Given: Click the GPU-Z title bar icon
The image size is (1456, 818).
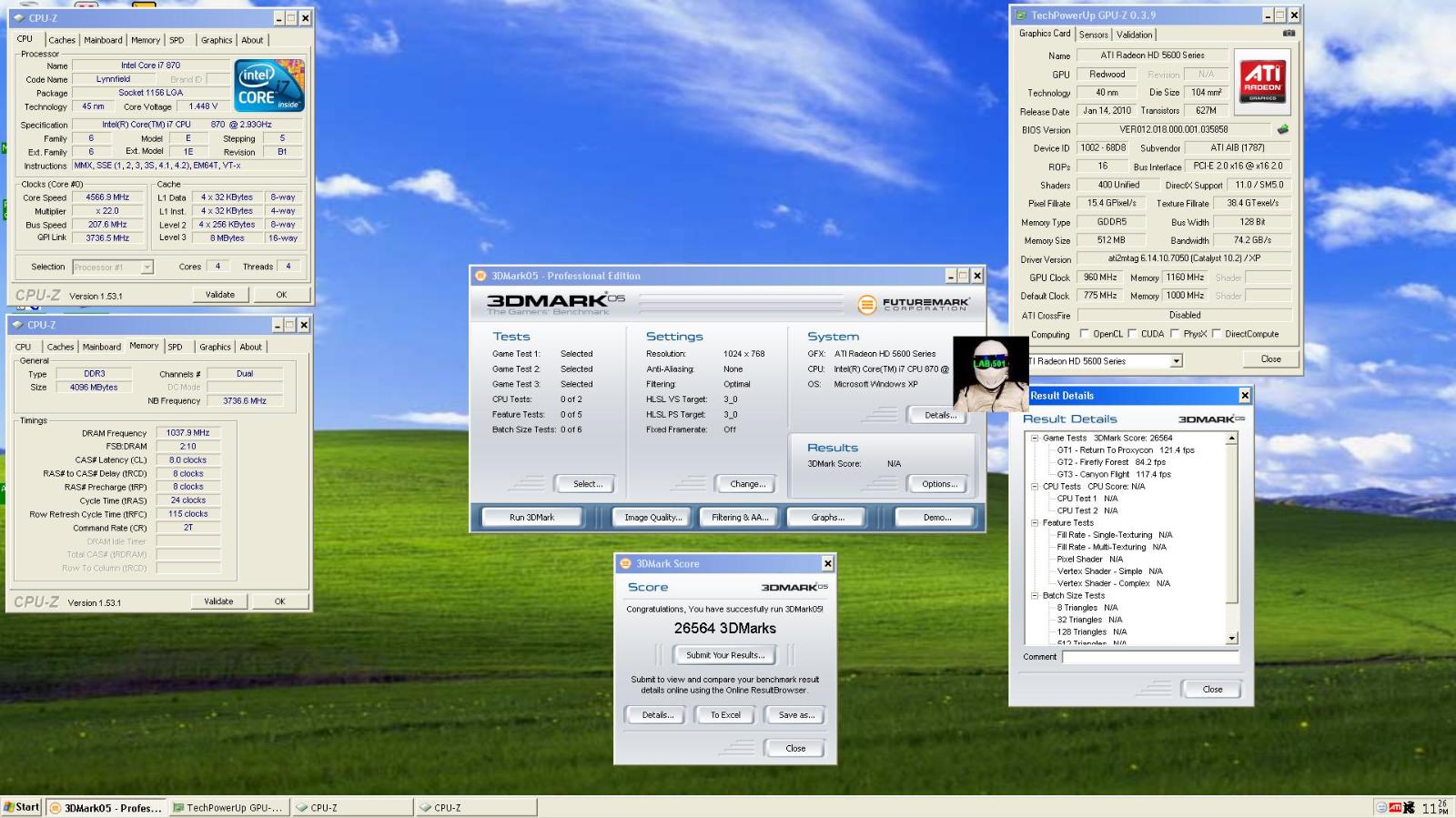Looking at the screenshot, I should (1021, 15).
